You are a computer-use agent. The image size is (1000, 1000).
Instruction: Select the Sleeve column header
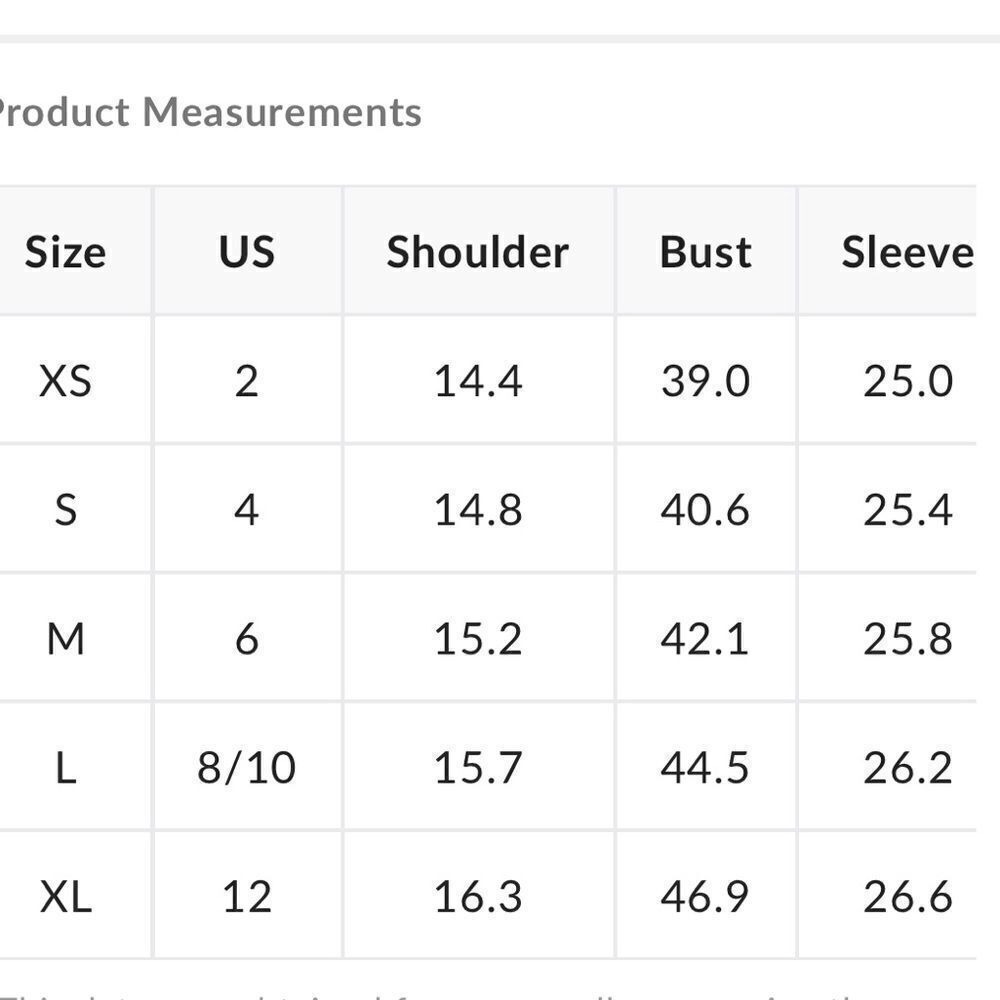point(908,252)
